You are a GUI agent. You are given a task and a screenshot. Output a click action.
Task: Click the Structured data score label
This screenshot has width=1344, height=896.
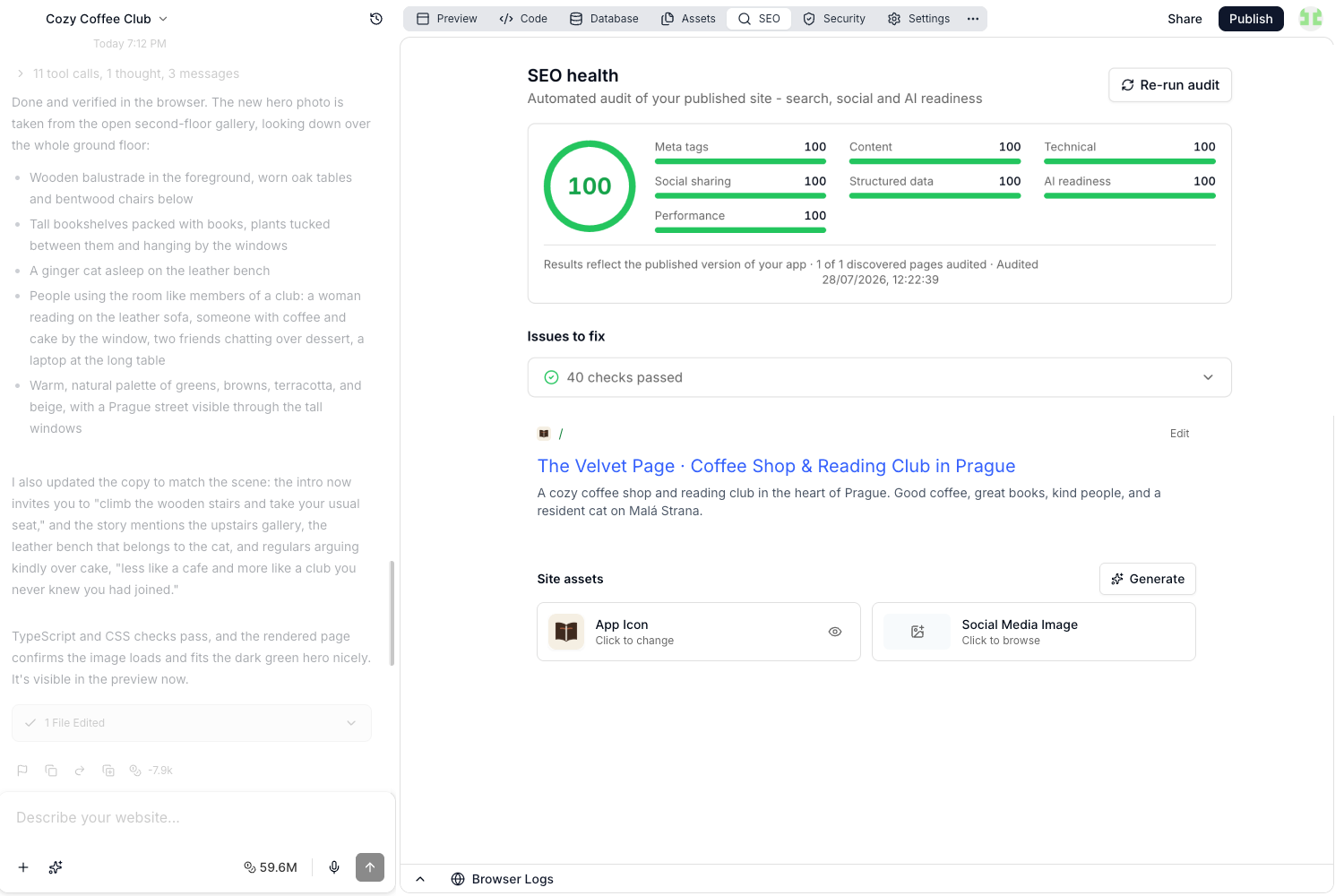tap(892, 181)
